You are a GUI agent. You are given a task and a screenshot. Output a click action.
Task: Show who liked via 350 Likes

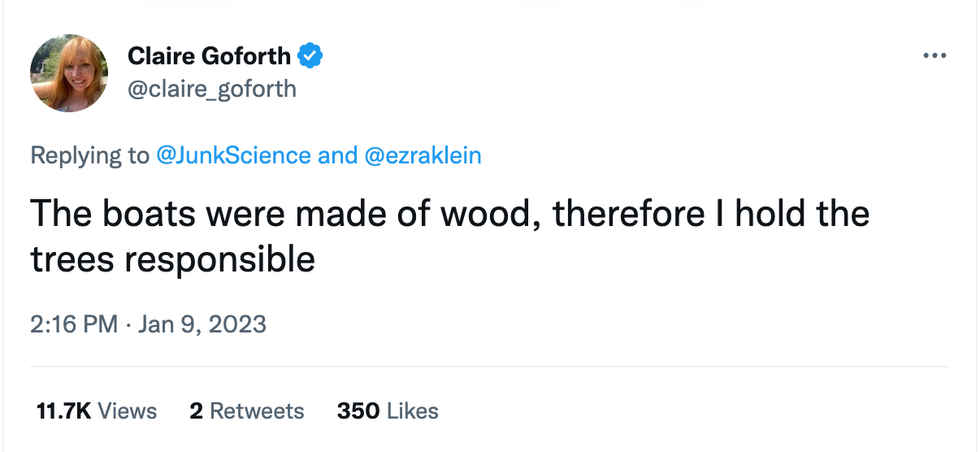[387, 411]
